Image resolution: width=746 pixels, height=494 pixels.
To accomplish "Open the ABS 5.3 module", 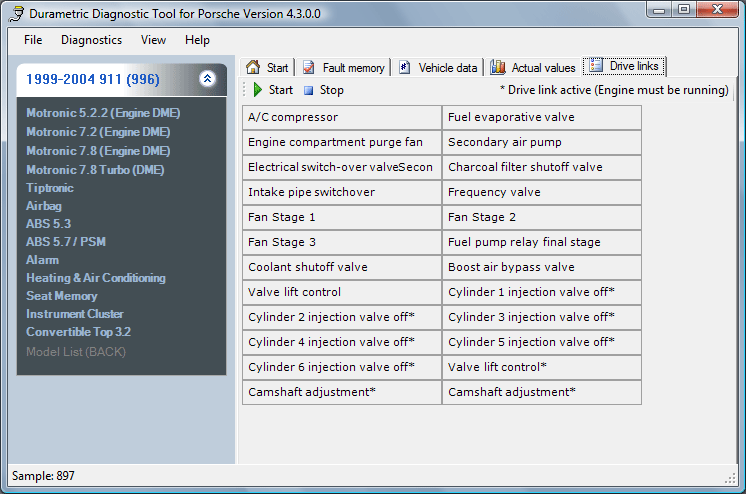I will tap(49, 224).
